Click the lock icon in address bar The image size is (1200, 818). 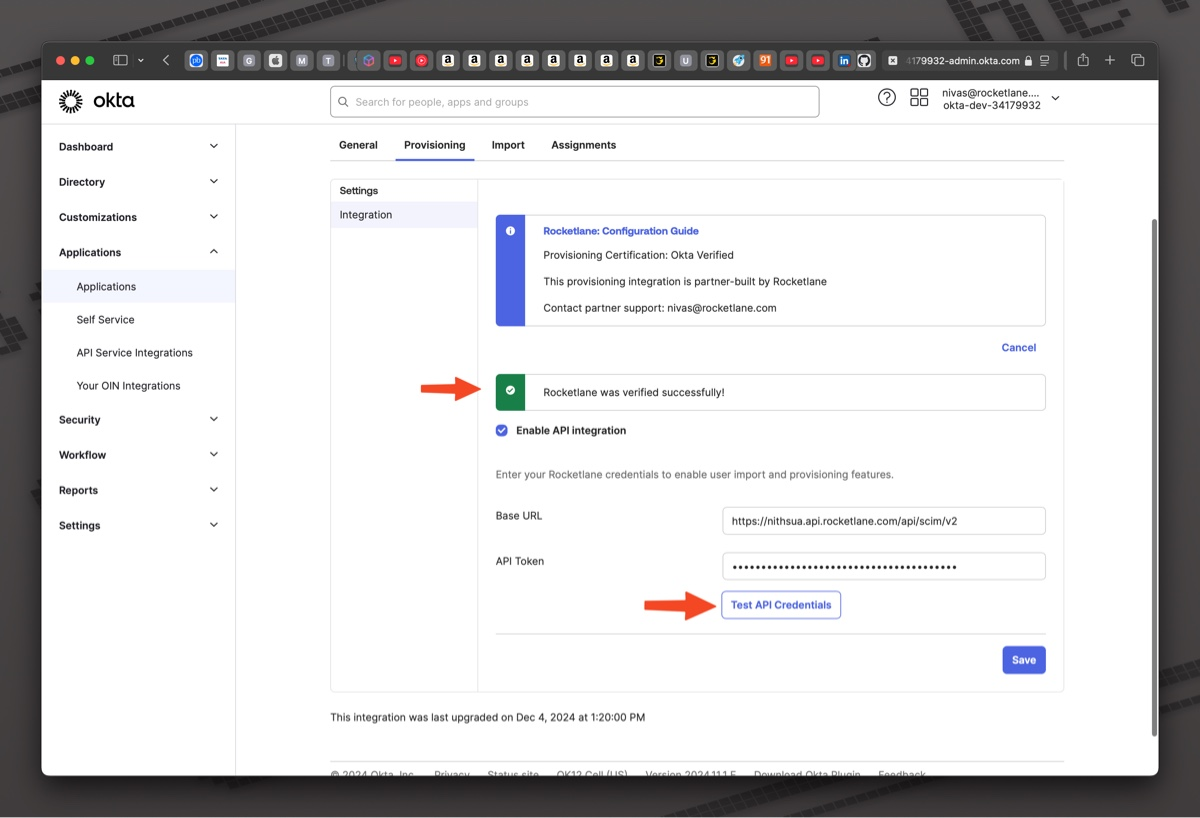pyautogui.click(x=1029, y=61)
